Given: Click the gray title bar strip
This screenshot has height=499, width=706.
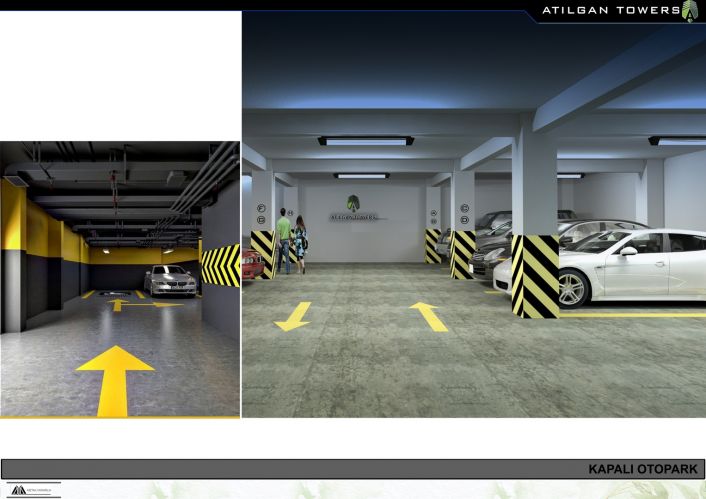Looking at the screenshot, I should pos(353,469).
